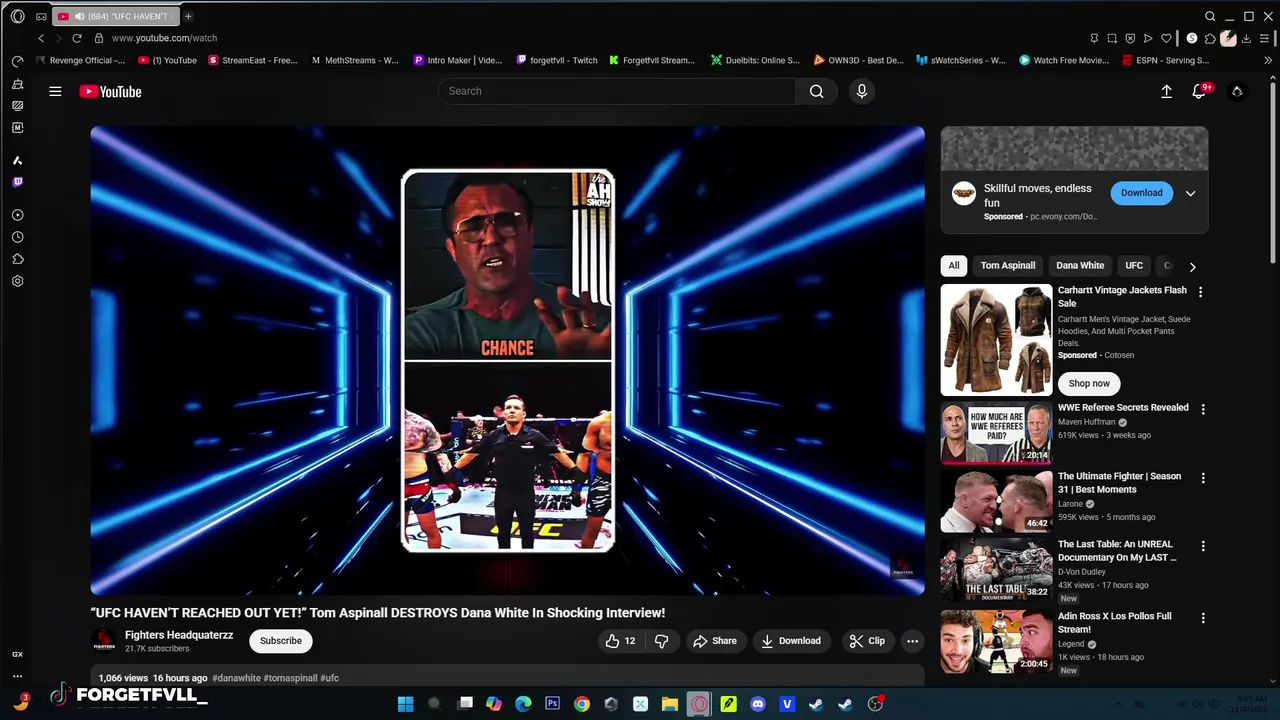
Task: Open the forgetfvll - Twitch bookmark
Action: [x=556, y=60]
